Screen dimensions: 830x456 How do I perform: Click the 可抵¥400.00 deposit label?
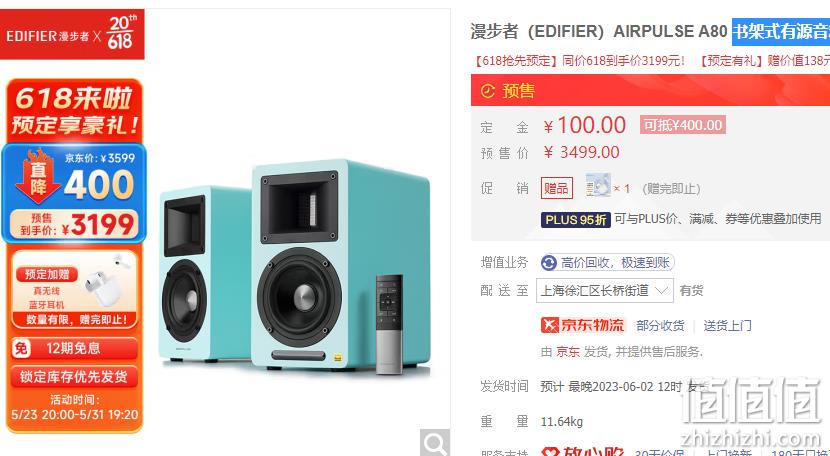click(x=682, y=125)
